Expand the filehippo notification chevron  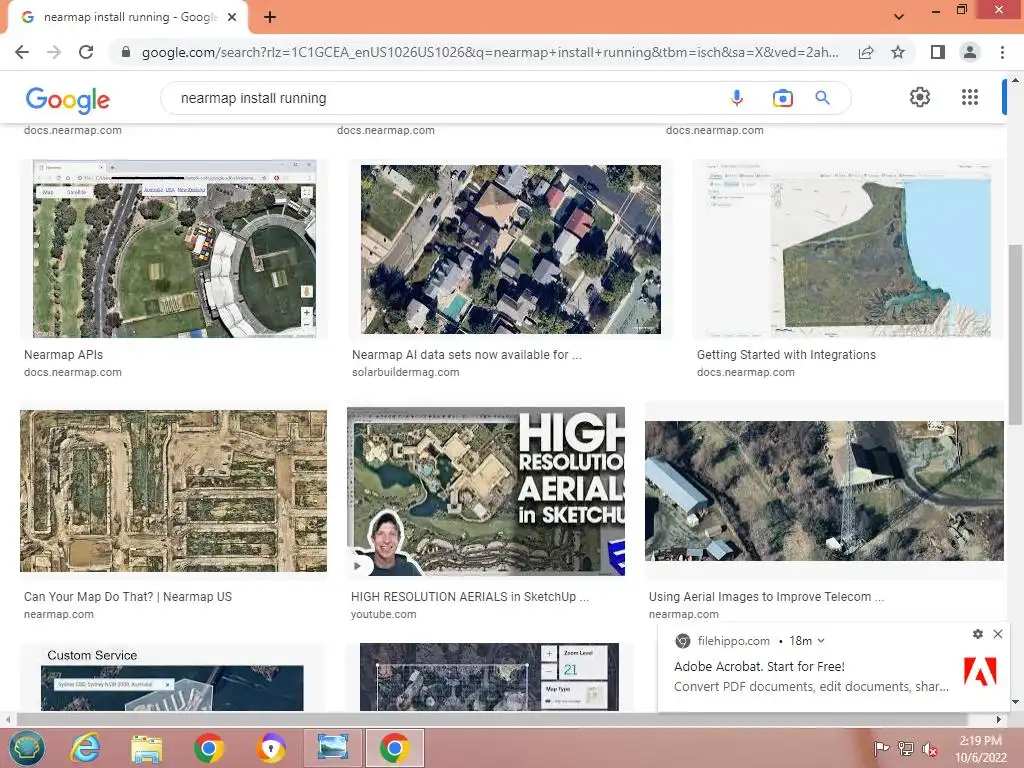click(x=821, y=641)
